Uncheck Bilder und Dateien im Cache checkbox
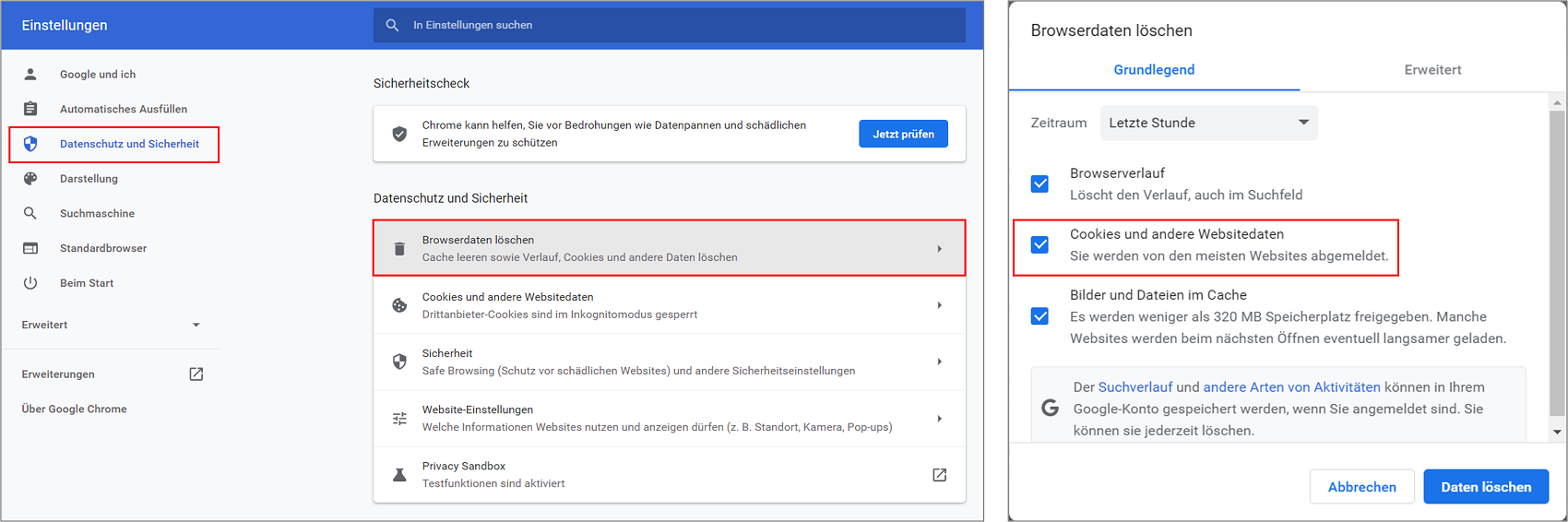 (x=1039, y=316)
